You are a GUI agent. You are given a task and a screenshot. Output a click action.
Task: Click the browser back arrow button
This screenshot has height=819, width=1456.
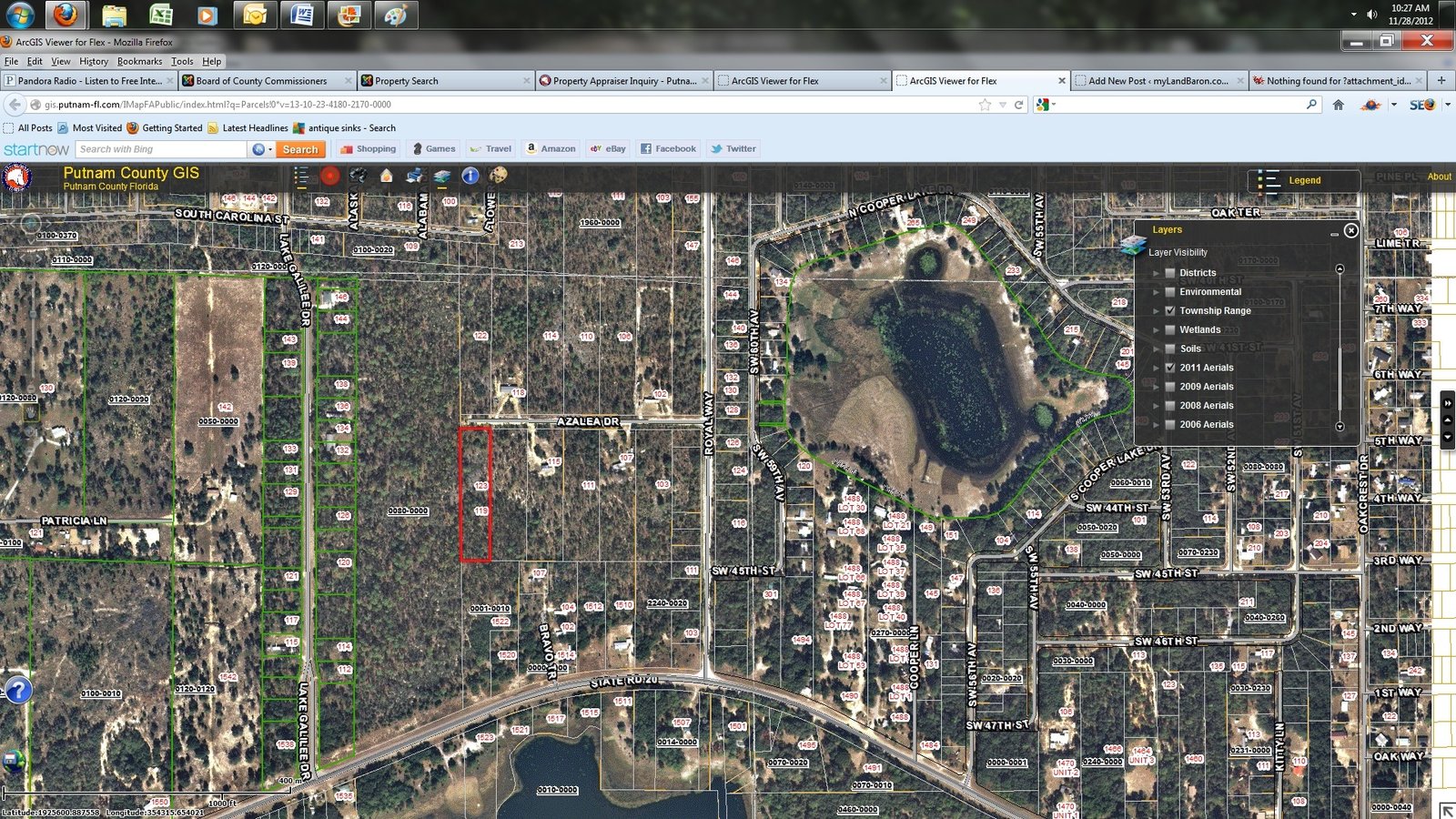[x=15, y=105]
